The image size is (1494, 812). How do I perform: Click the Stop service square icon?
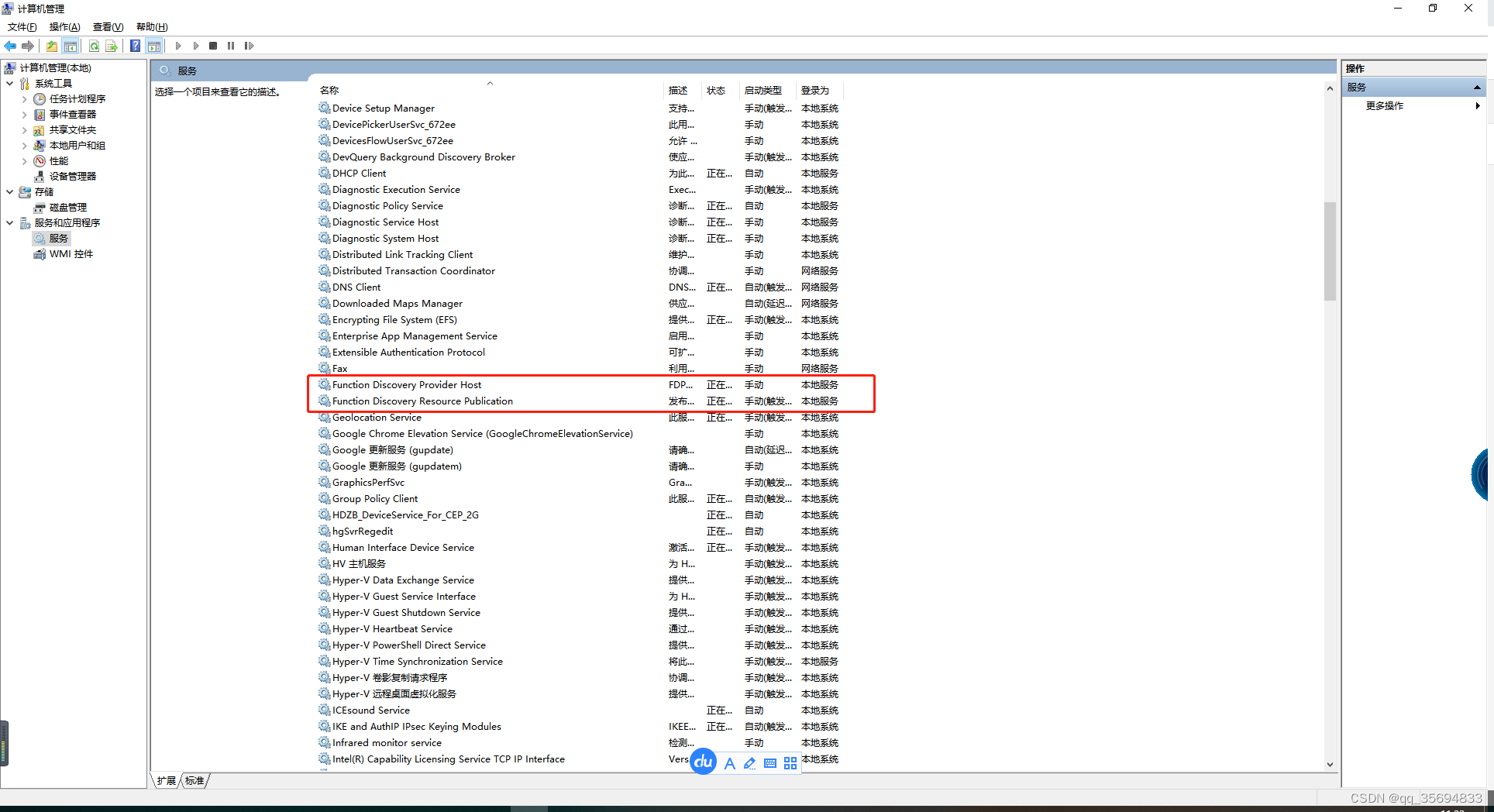[x=213, y=46]
